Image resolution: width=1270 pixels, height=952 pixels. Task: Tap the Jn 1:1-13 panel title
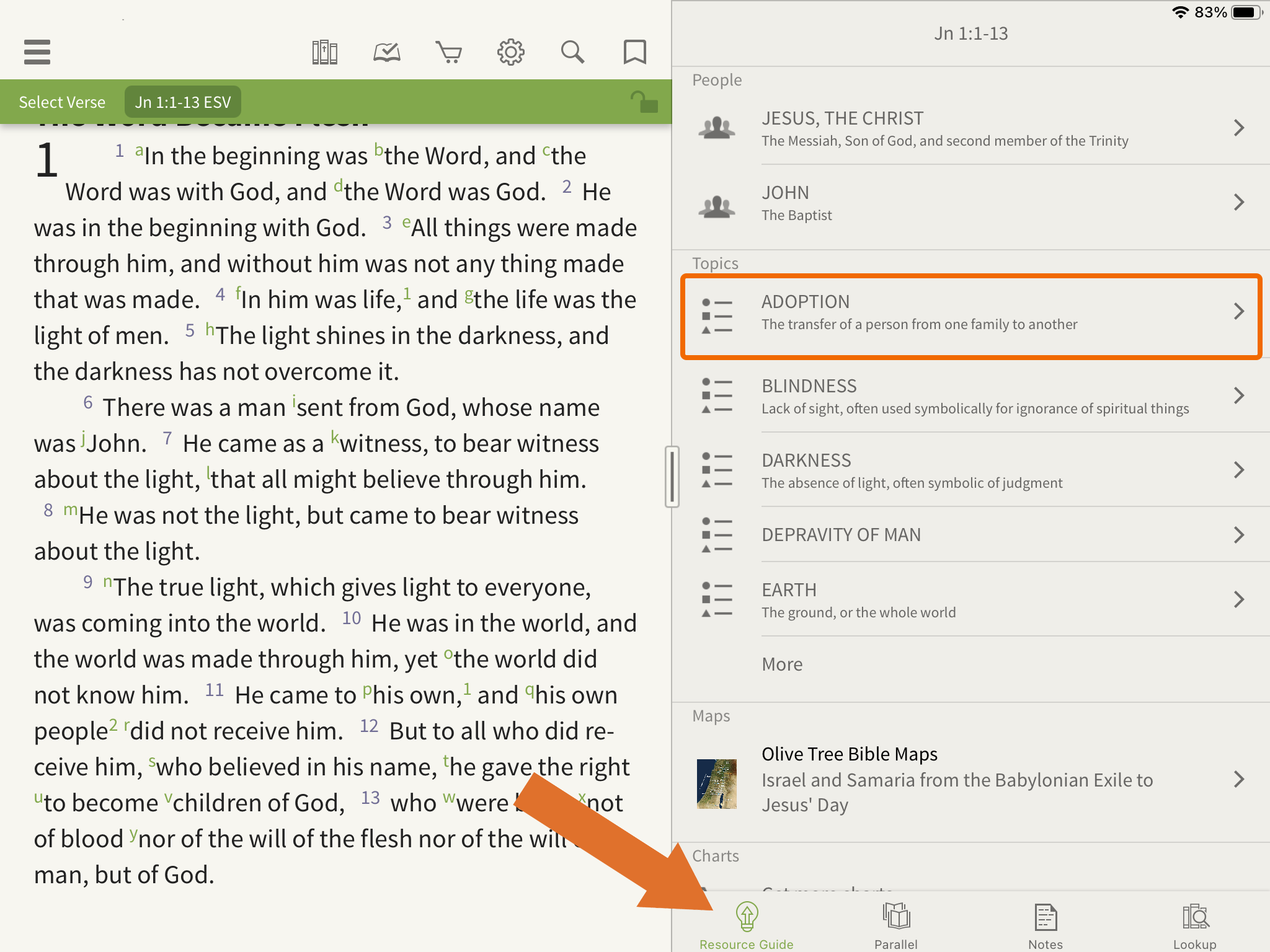coord(971,33)
